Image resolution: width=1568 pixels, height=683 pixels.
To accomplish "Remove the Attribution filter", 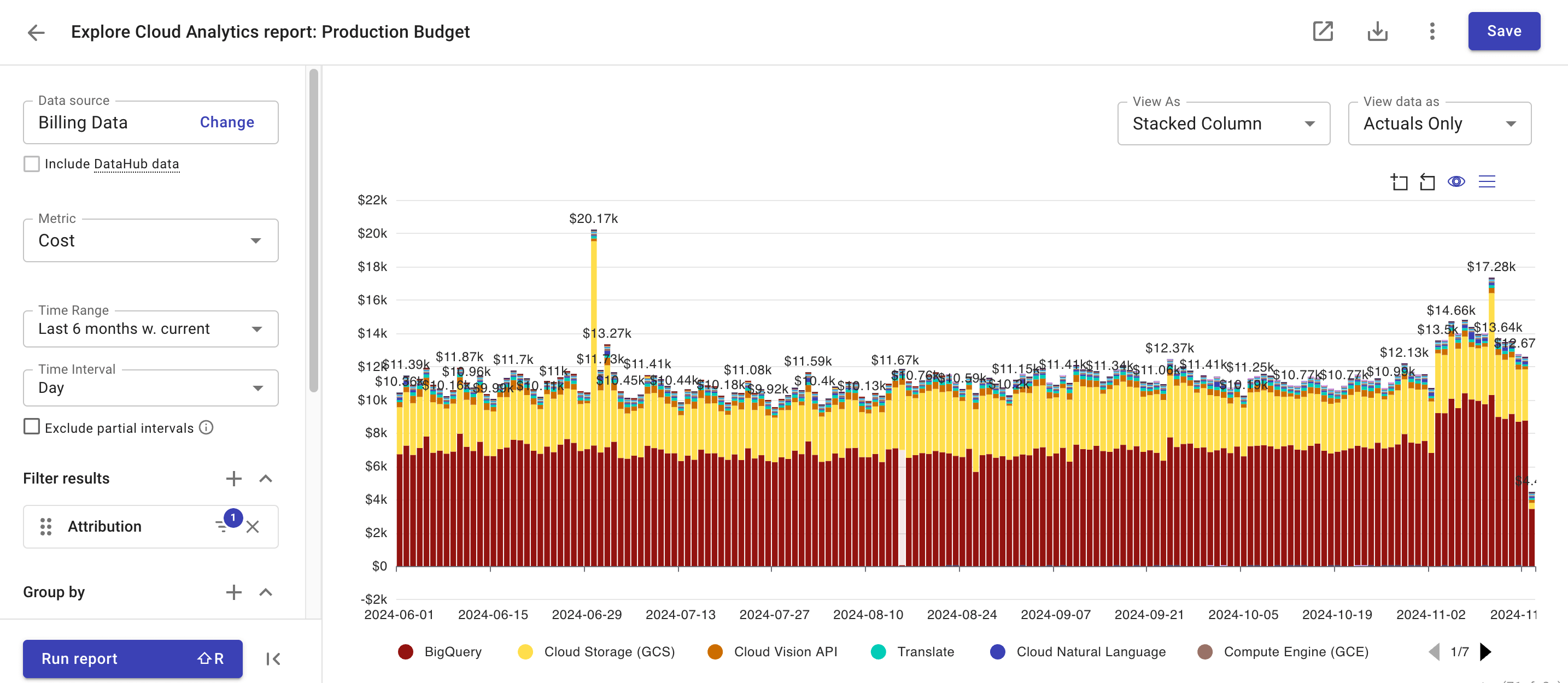I will pyautogui.click(x=253, y=527).
